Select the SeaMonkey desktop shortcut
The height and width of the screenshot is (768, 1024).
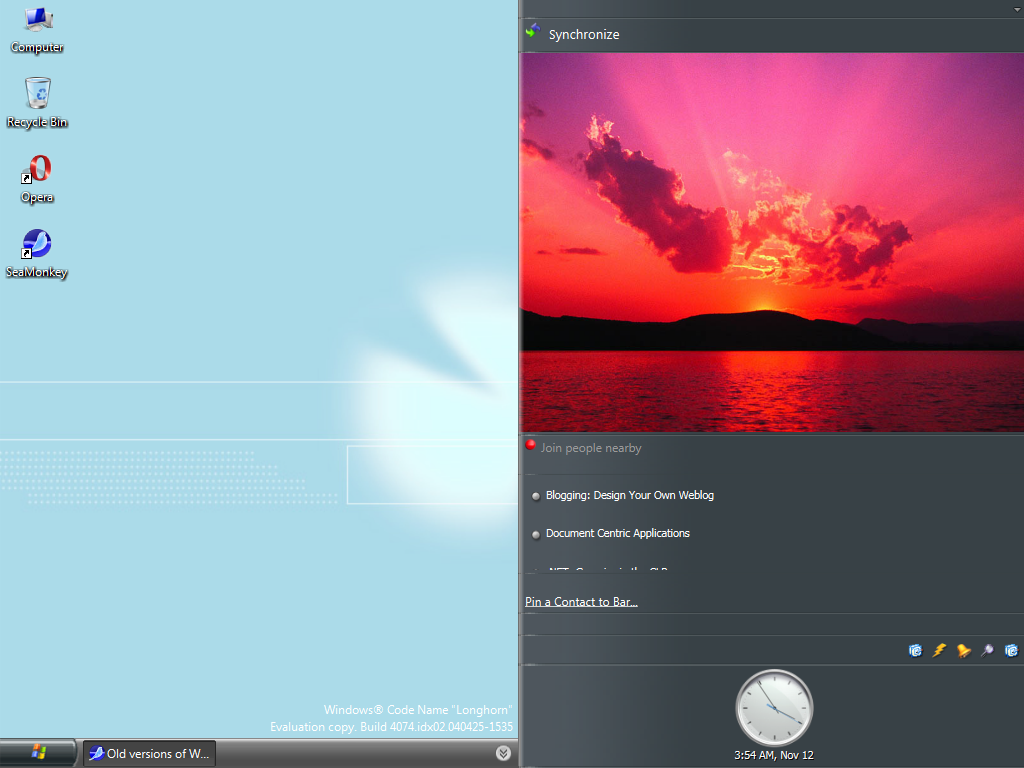click(37, 252)
